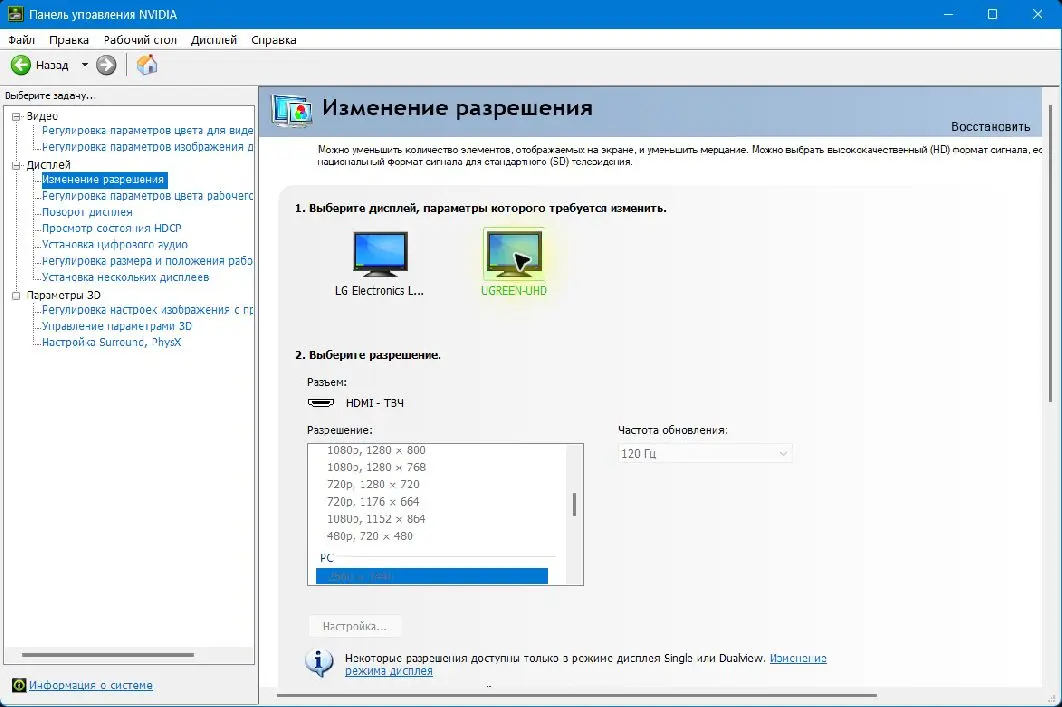Viewport: 1062px width, 707px height.
Task: Collapse the Параметры 3D tree node
Action: click(x=17, y=295)
